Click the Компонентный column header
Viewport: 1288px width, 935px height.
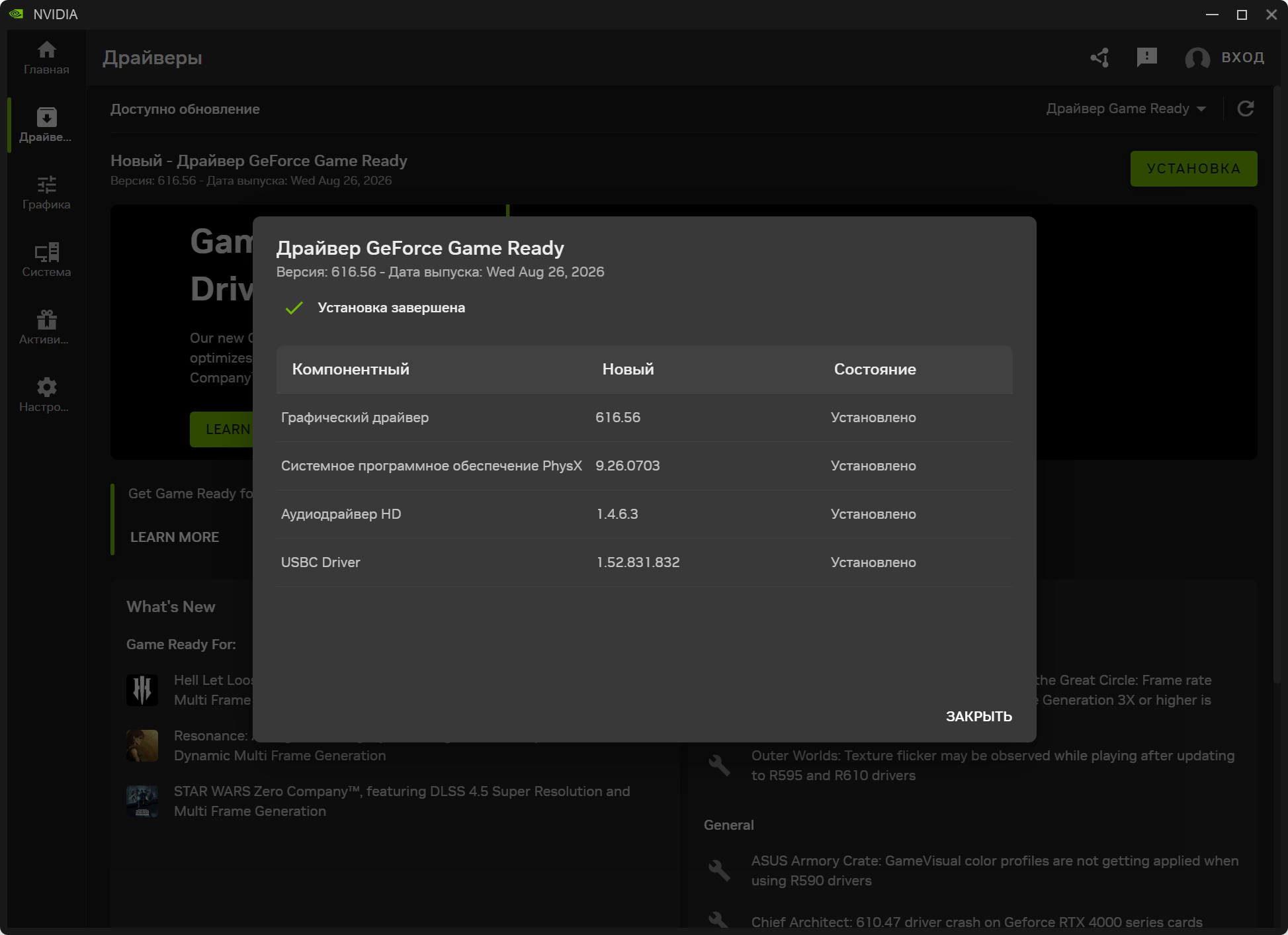351,369
